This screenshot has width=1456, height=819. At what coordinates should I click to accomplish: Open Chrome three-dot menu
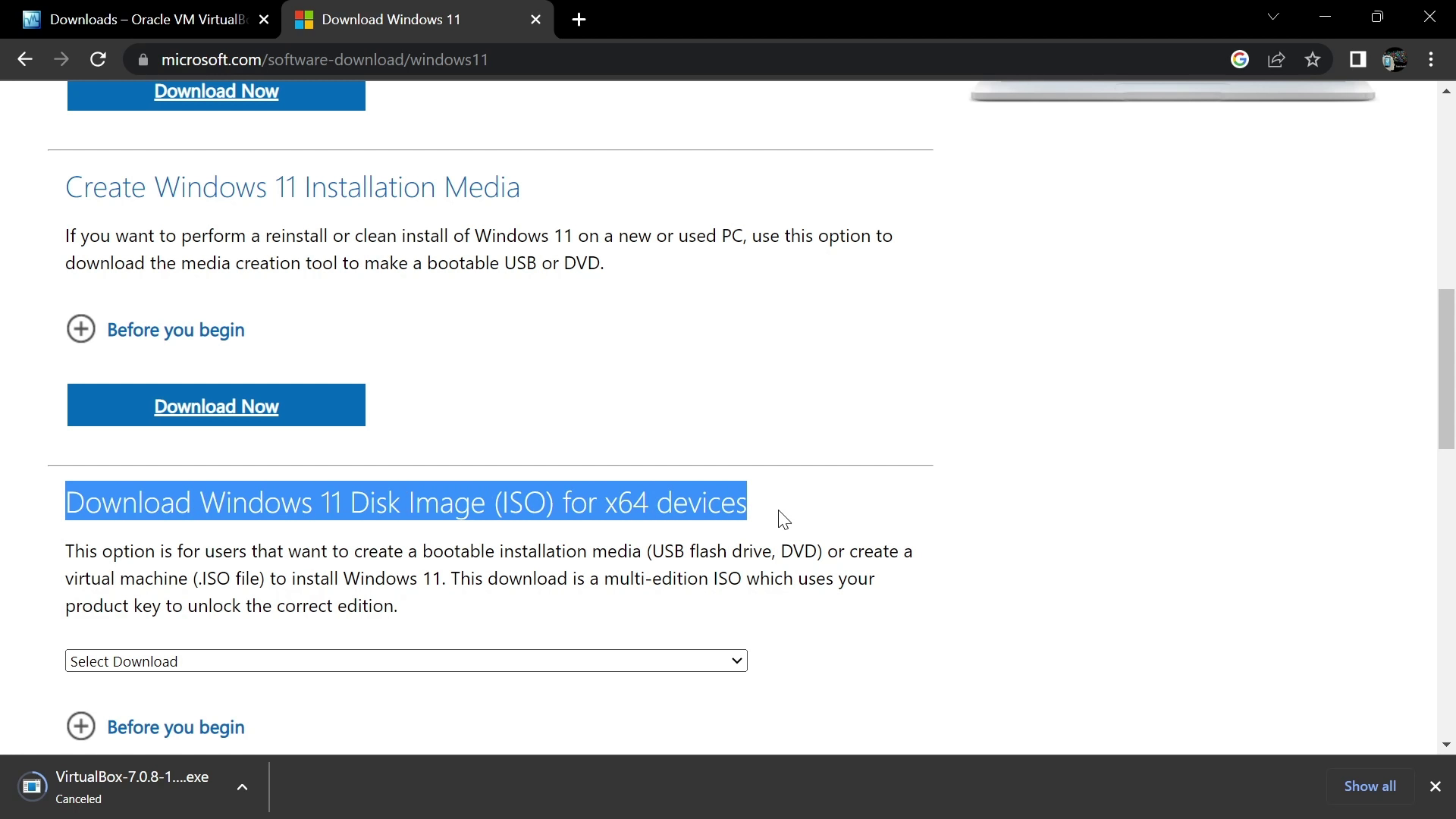(x=1431, y=59)
